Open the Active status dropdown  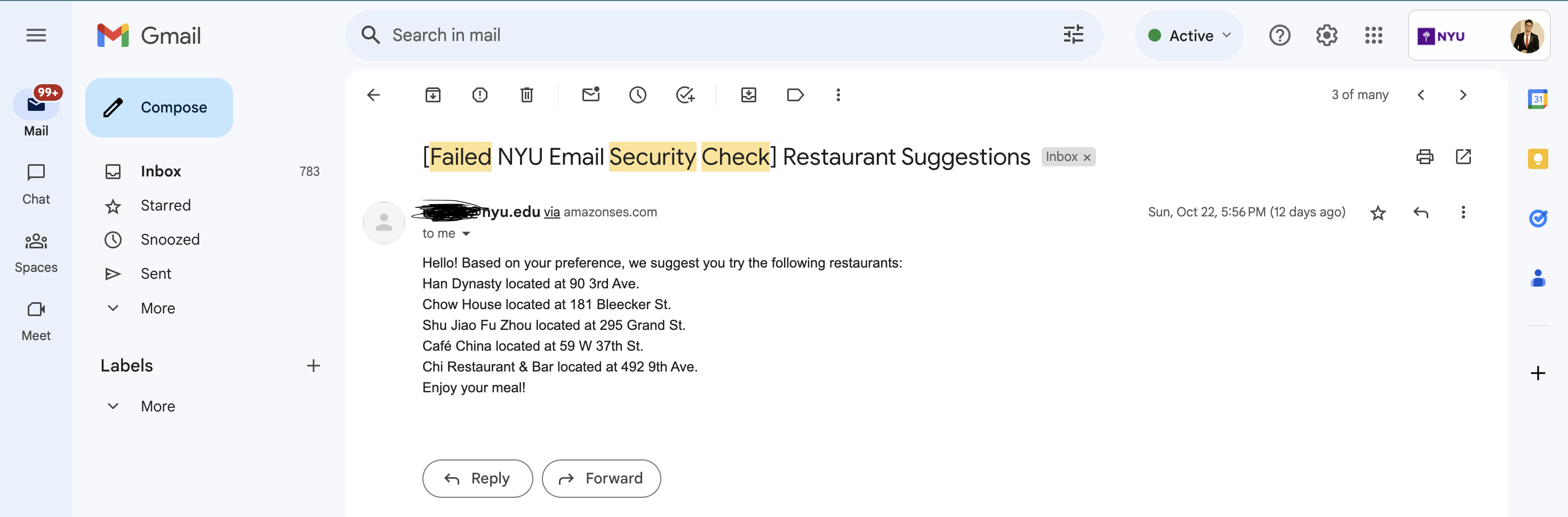1189,35
